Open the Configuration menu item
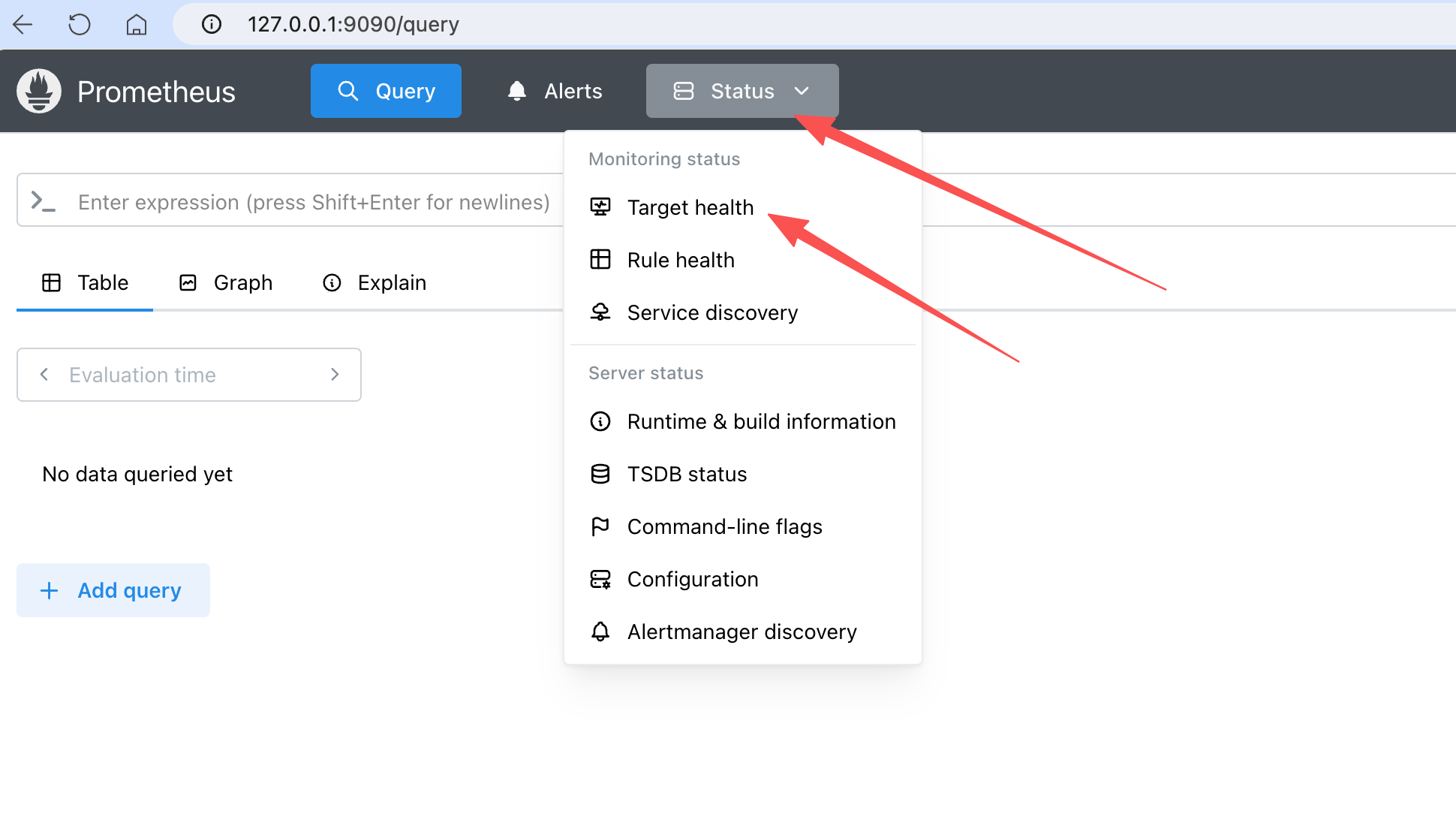Viewport: 1456px width, 823px height. pyautogui.click(x=692, y=579)
